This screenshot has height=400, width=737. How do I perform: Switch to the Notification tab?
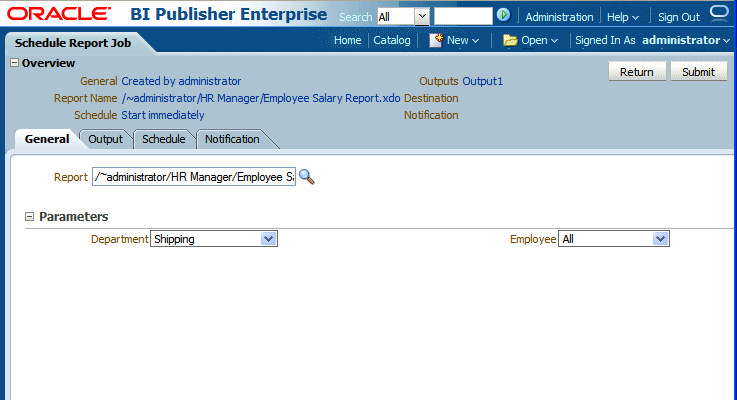232,139
